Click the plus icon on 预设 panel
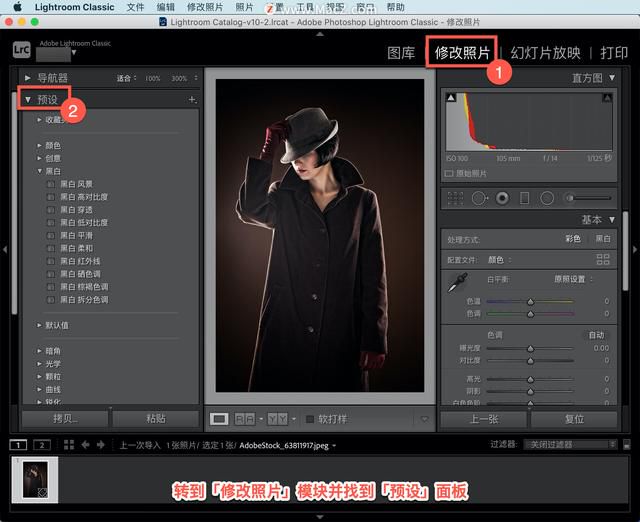Viewport: 640px width, 522px height. [192, 99]
